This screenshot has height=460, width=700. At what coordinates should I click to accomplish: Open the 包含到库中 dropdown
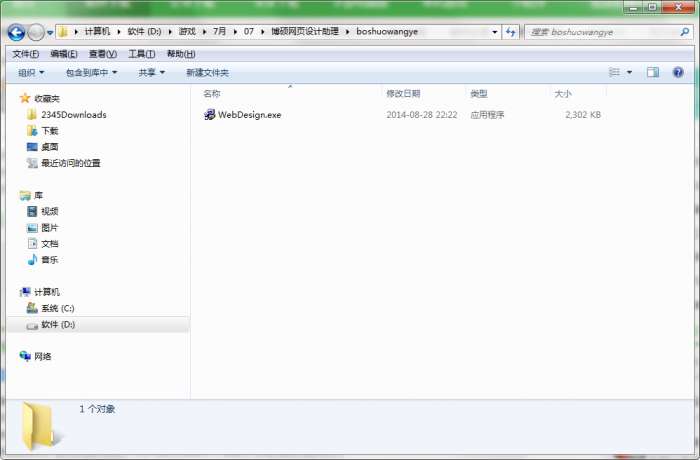[x=92, y=73]
